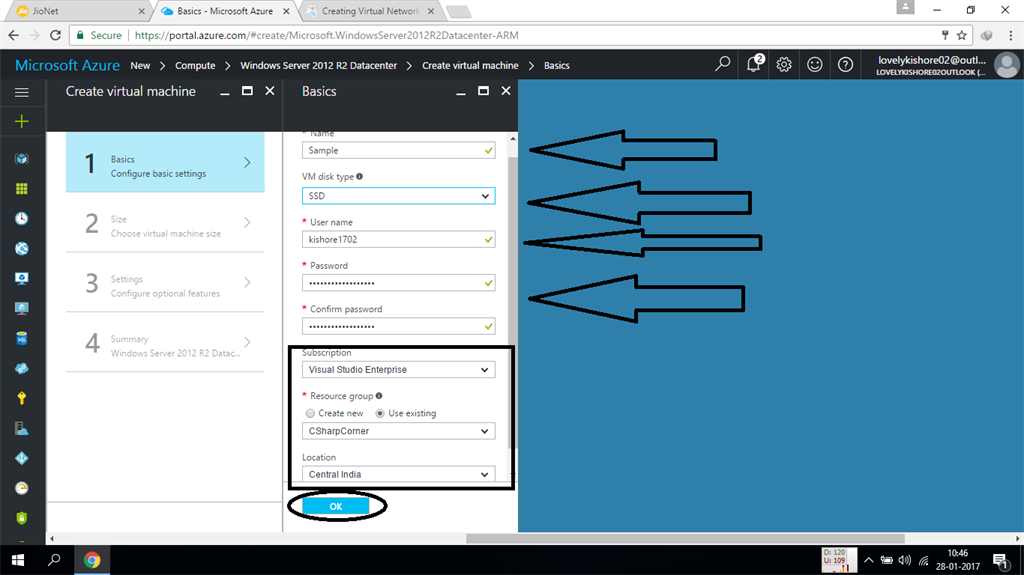Screen dimensions: 1024x575
Task: Open the taskbar volume icon
Action: tap(904, 560)
